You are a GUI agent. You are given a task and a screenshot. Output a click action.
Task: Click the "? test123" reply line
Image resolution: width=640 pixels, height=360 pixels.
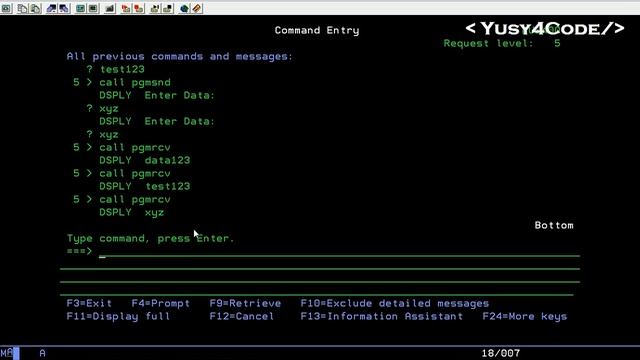[116, 69]
